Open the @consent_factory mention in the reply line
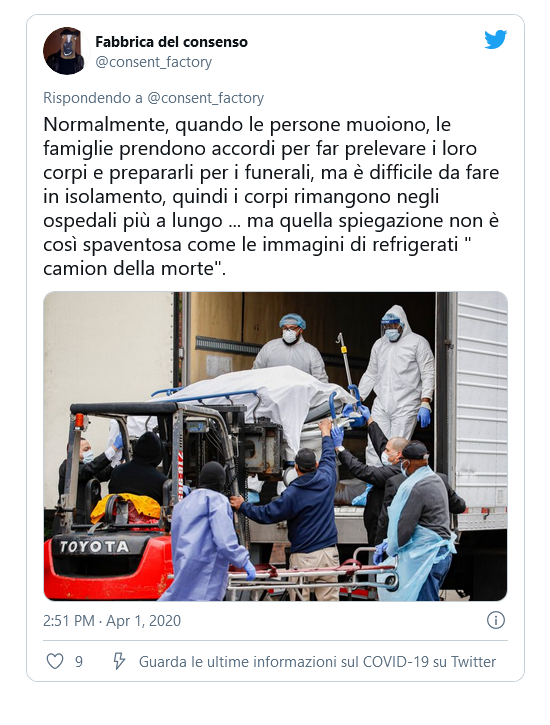Viewport: 550px width, 725px height. tap(206, 98)
